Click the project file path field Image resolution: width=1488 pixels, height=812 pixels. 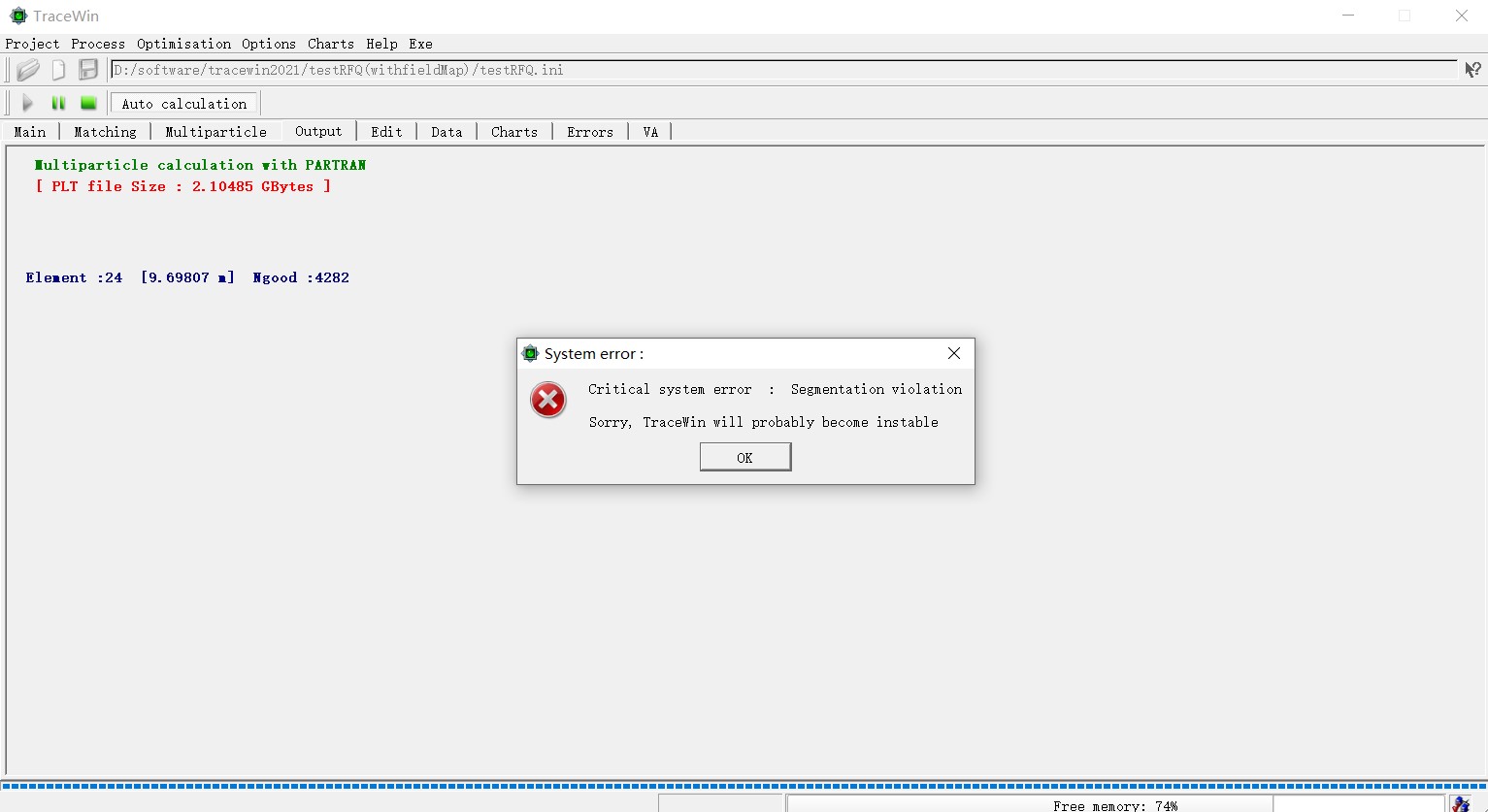[783, 70]
